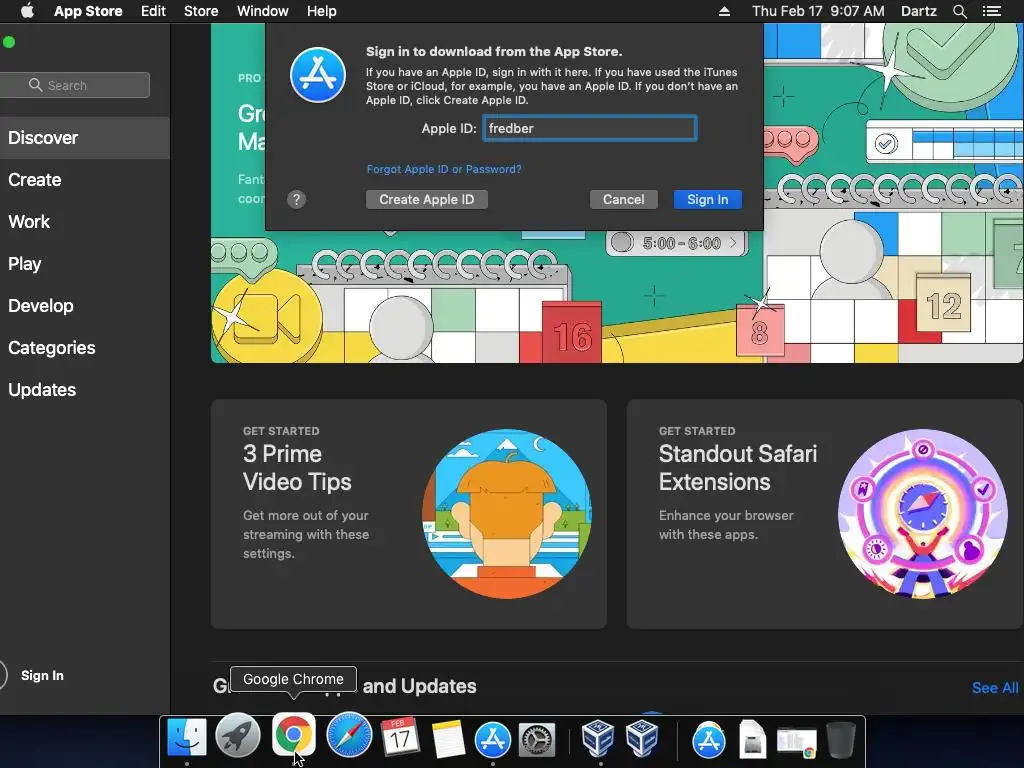
Task: Open Notification Center list icon
Action: point(991,11)
